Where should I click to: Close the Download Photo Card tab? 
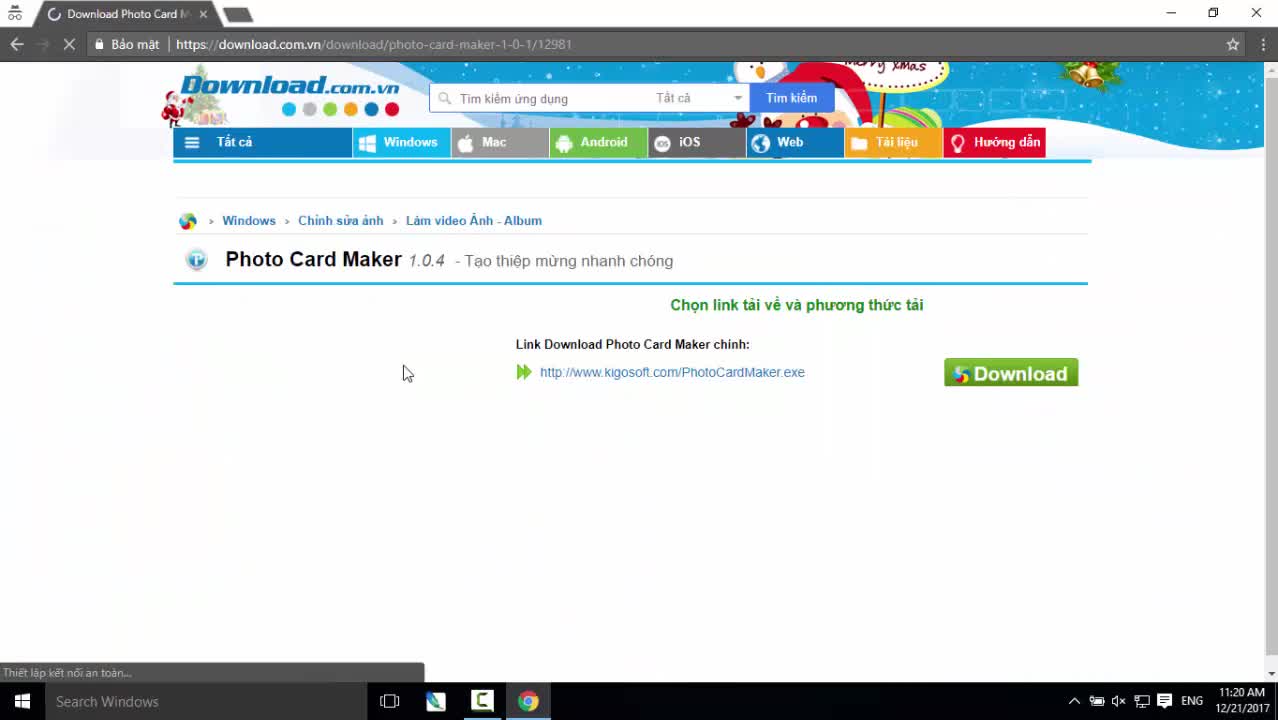click(203, 14)
